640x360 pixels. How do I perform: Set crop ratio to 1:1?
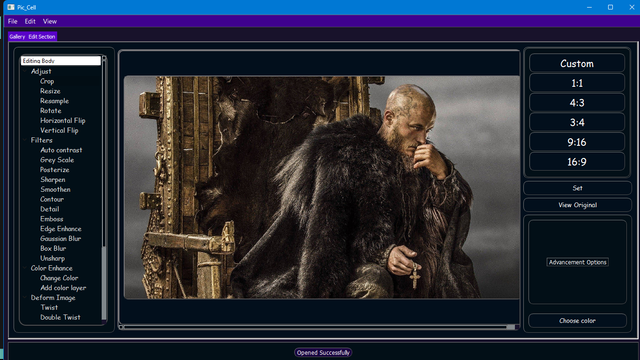click(577, 83)
